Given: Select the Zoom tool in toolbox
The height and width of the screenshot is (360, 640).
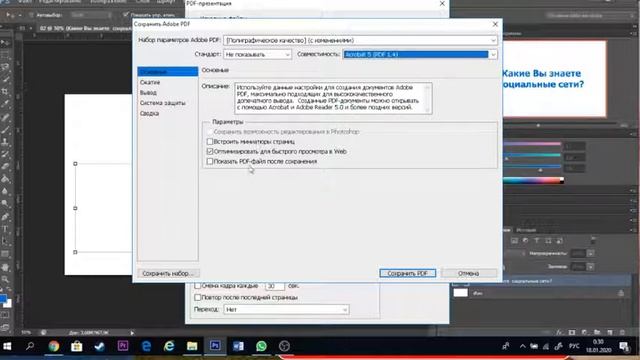Looking at the screenshot, I should (x=5, y=280).
